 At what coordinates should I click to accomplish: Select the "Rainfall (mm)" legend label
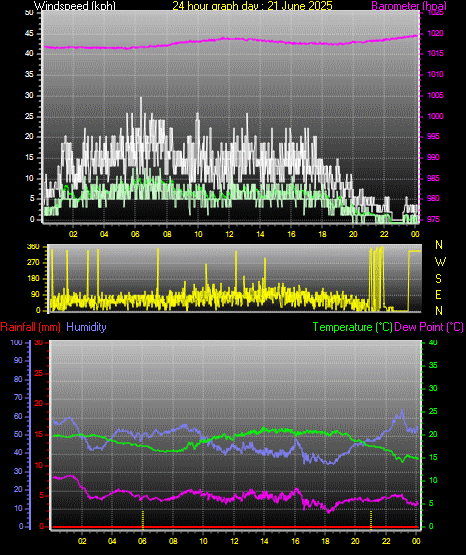point(30,327)
